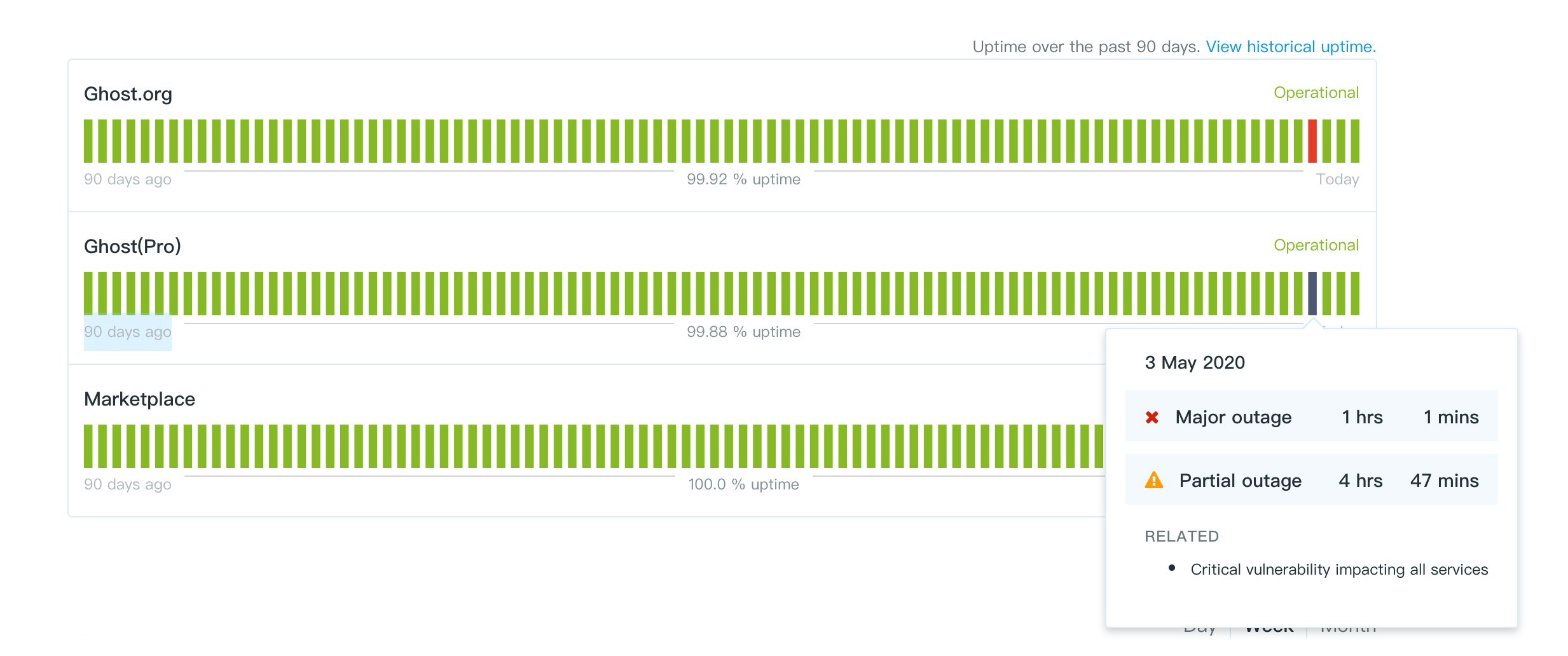Screen dimensions: 1568x656
Task: Select the first green bar in Ghost.org row
Action: pyautogui.click(x=88, y=141)
